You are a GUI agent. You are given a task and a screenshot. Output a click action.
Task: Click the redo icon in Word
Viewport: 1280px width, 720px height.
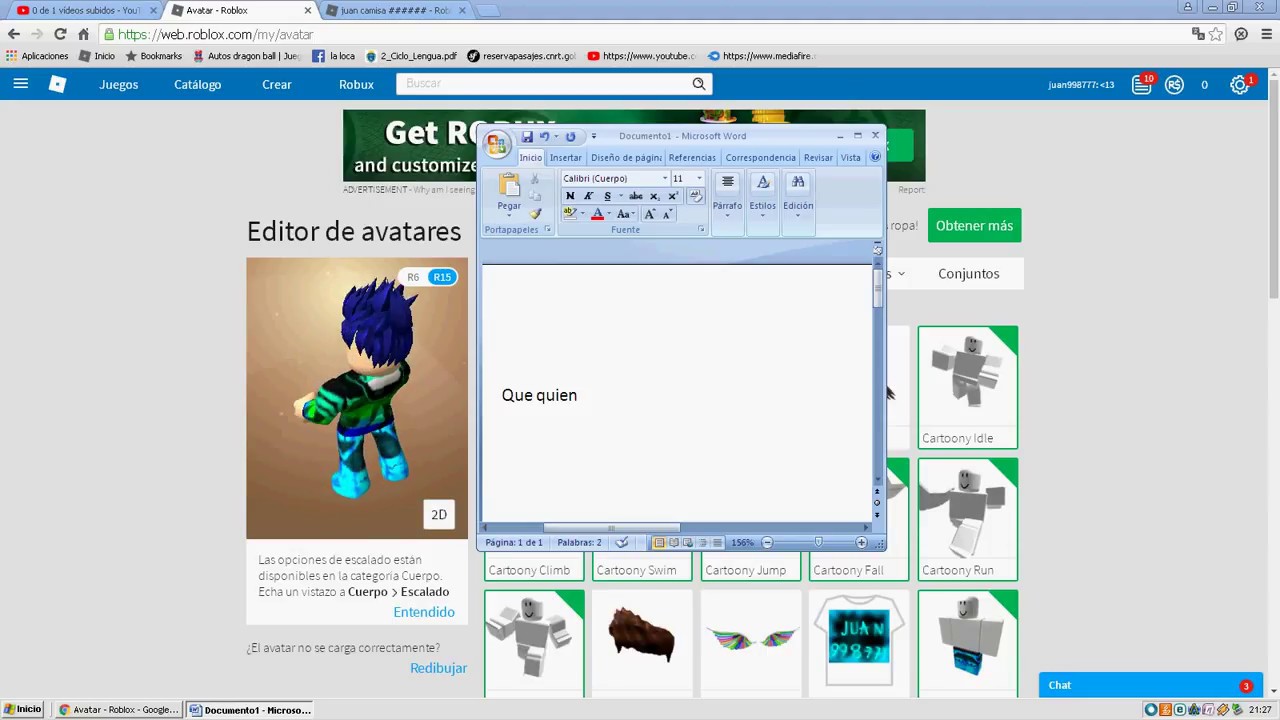click(570, 137)
